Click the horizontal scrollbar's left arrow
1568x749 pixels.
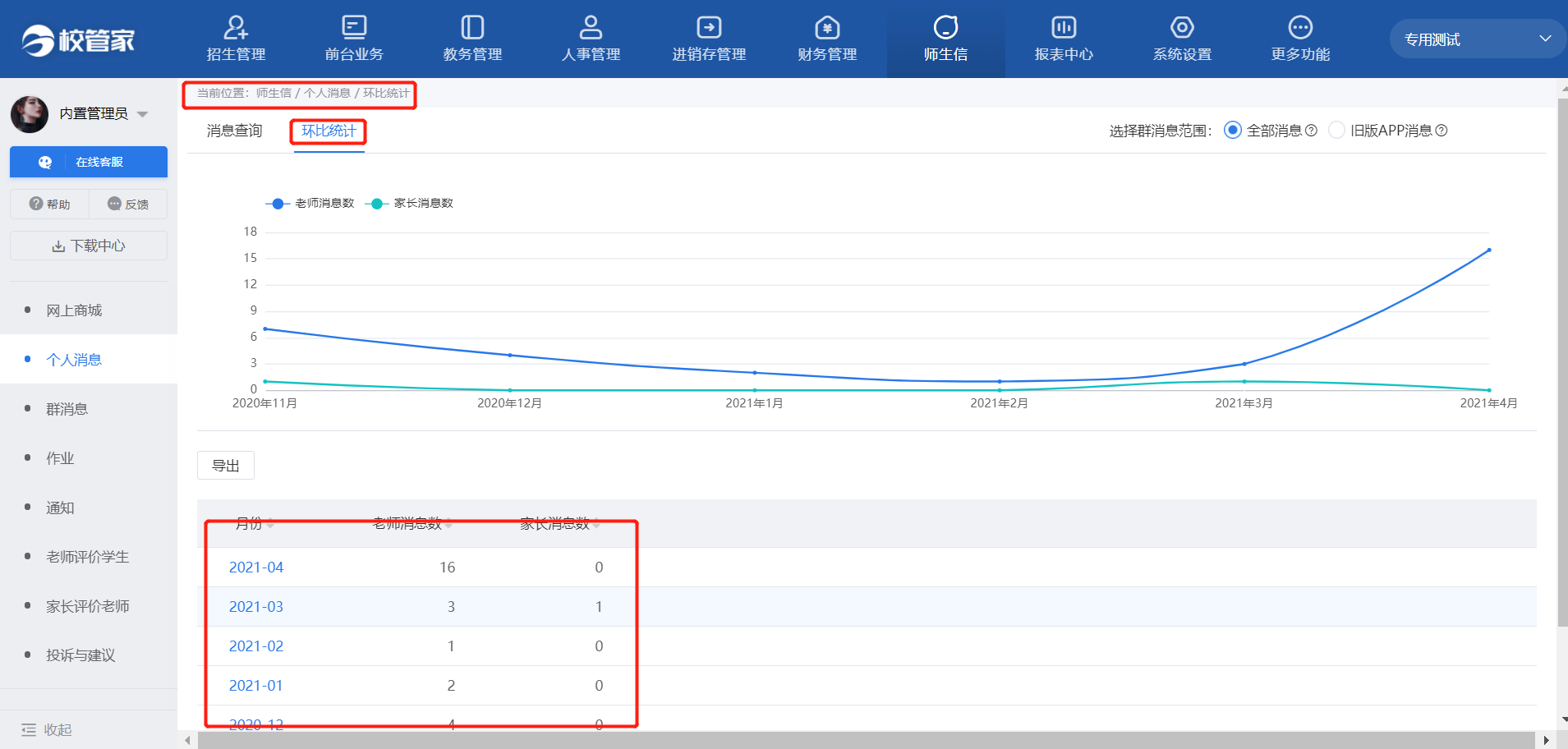(x=187, y=740)
